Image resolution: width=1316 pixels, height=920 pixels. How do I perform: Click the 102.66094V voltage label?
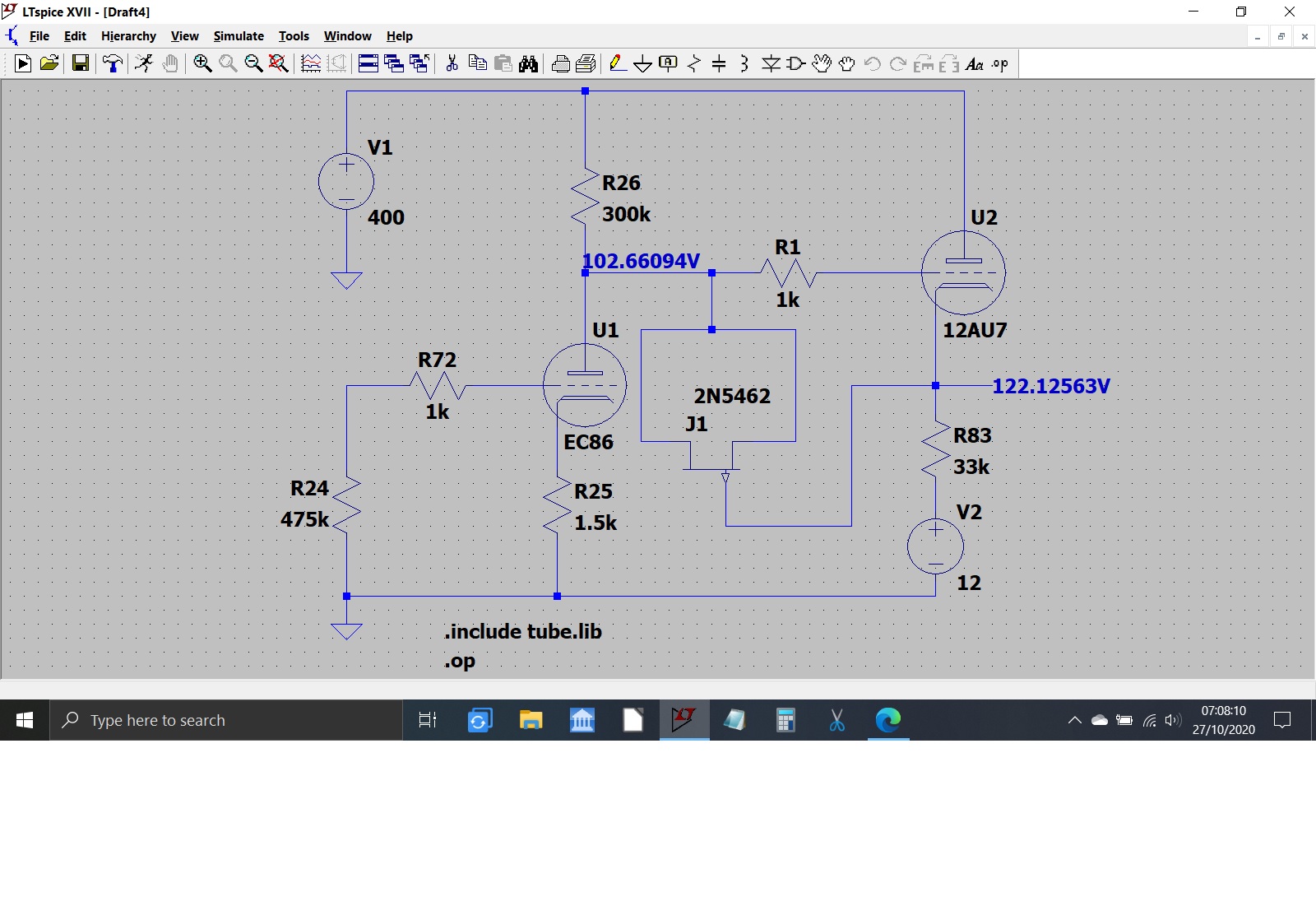pos(642,261)
